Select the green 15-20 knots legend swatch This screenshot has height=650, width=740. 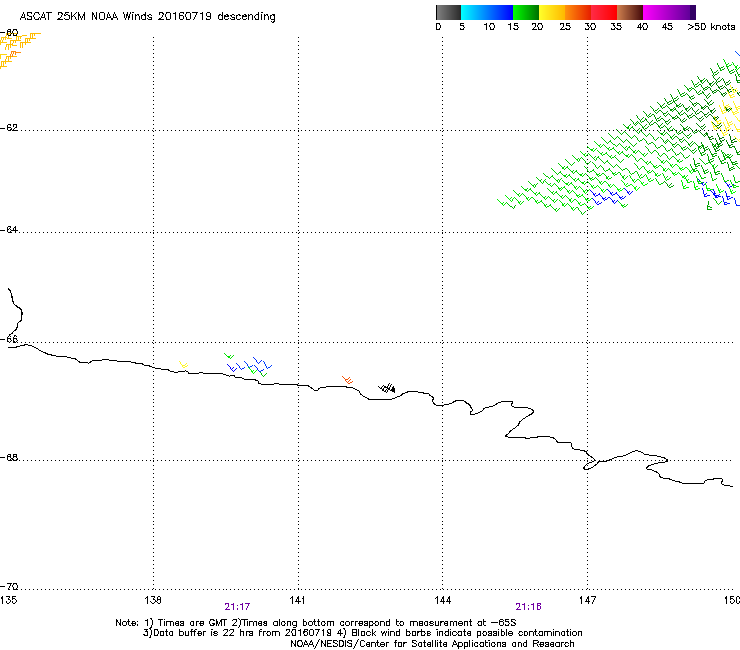(x=526, y=12)
